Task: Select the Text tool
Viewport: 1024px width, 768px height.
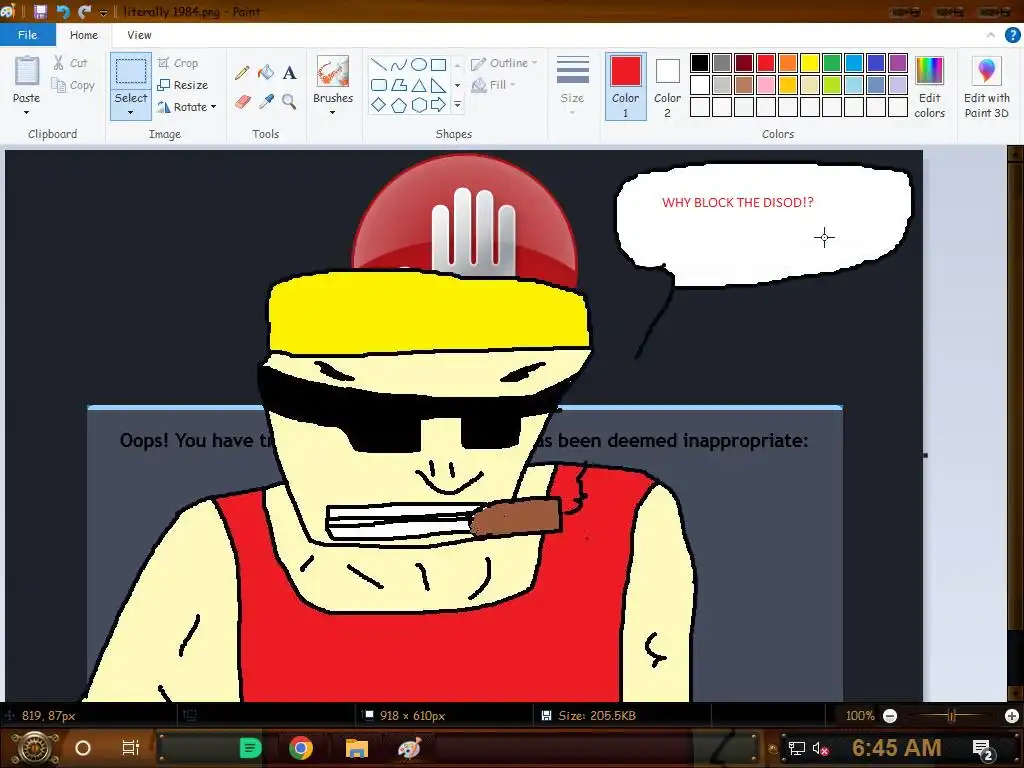Action: pyautogui.click(x=289, y=72)
